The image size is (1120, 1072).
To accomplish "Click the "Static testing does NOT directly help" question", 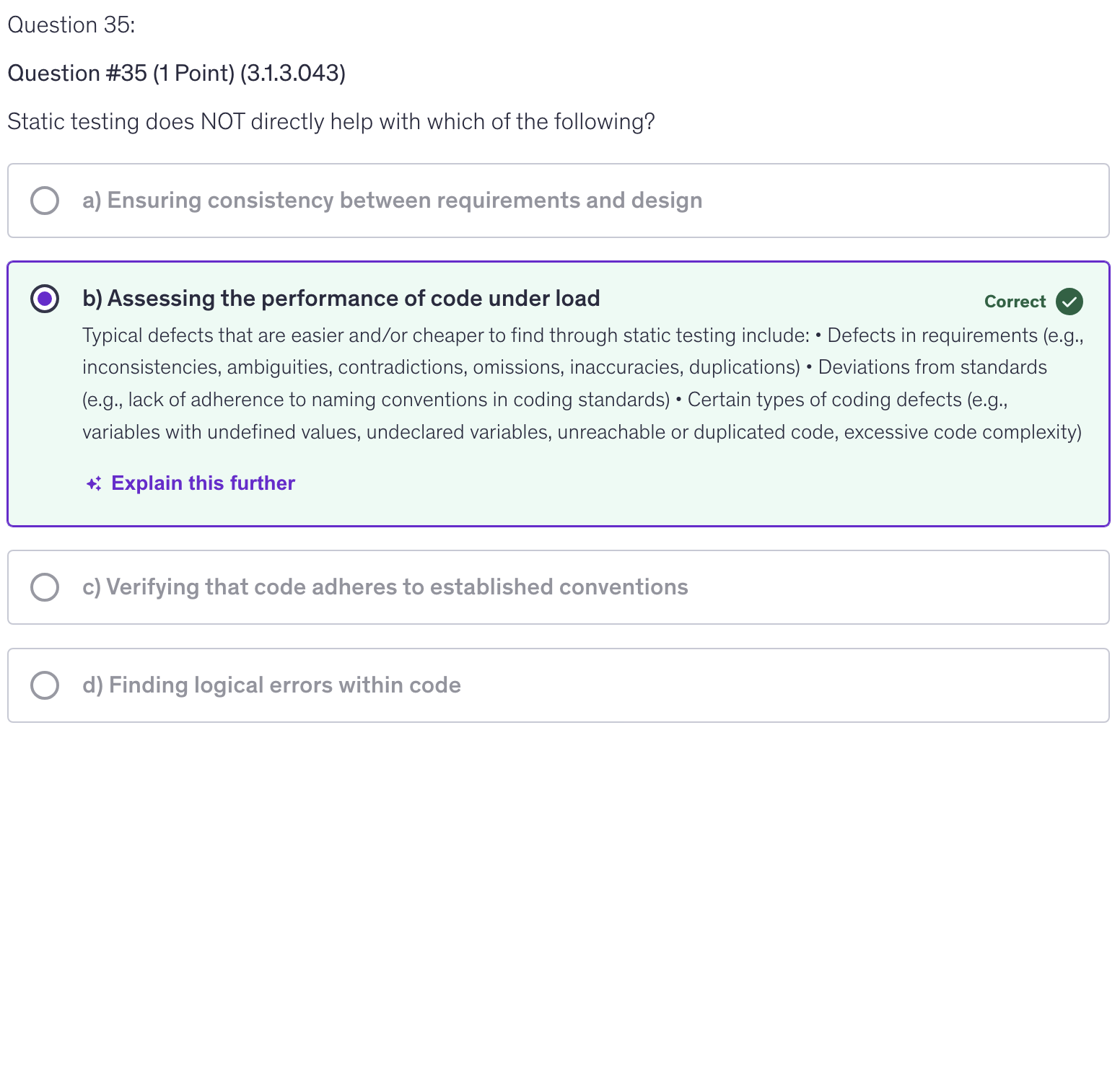I will click(331, 122).
